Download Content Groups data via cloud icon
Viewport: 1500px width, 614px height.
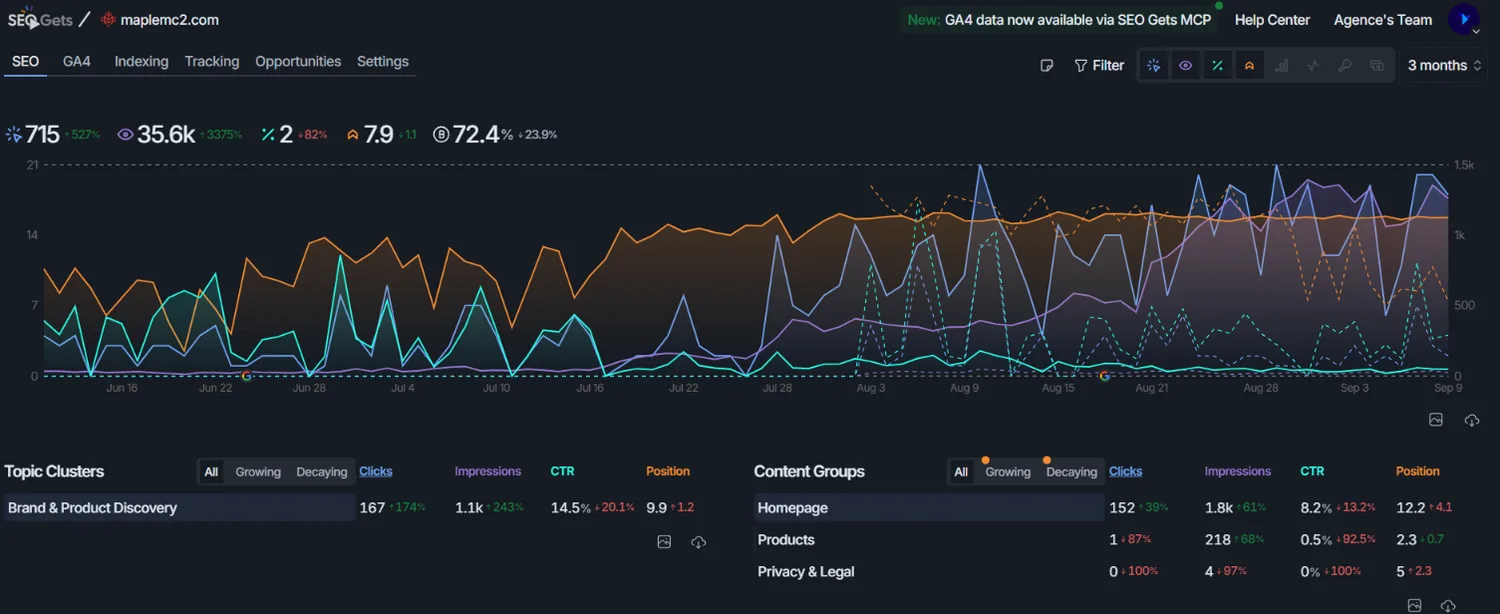pos(1449,606)
